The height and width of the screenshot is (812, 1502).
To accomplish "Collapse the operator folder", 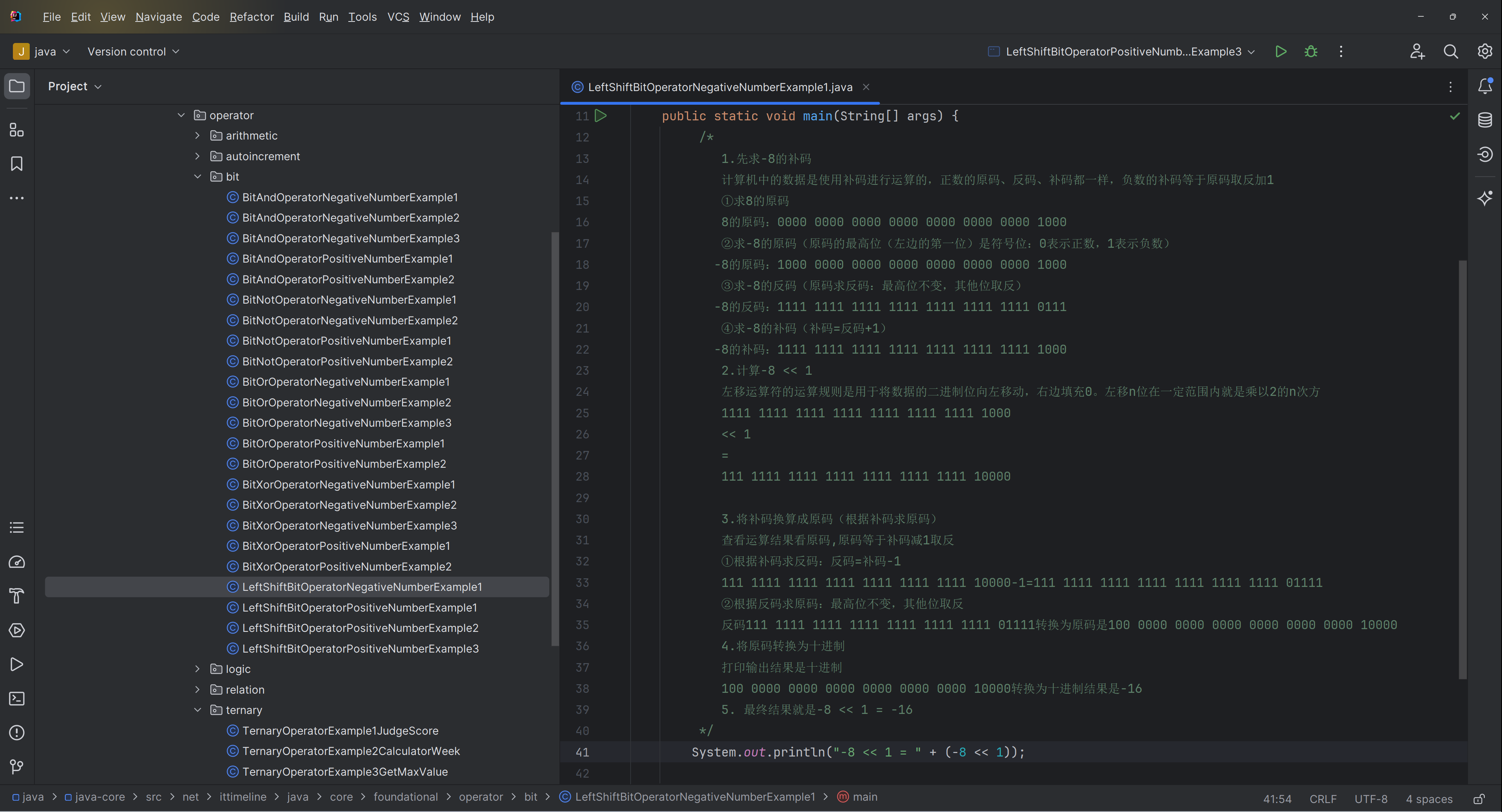I will (x=181, y=115).
